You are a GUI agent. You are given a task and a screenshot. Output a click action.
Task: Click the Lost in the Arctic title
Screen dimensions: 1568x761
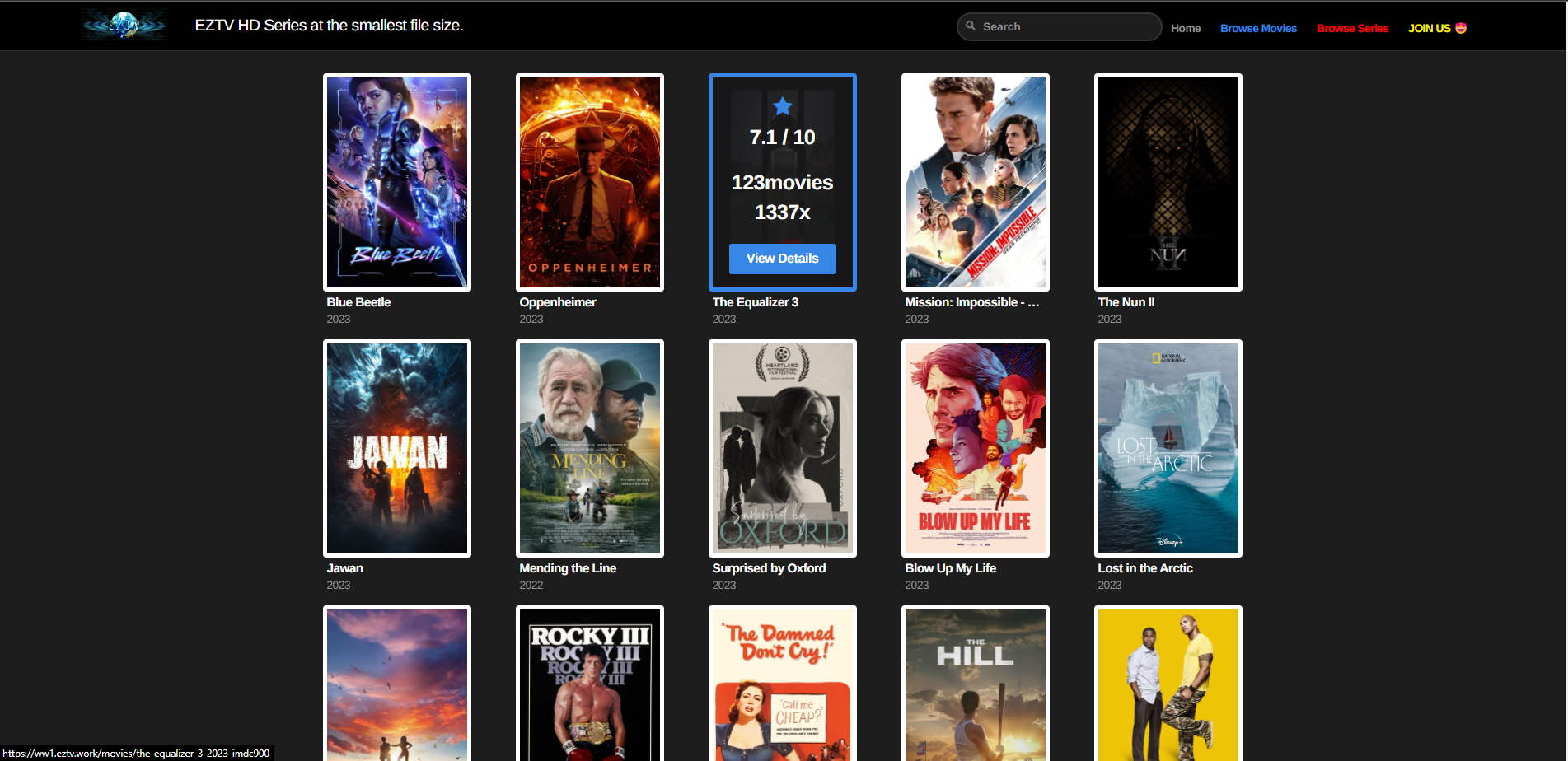(1145, 568)
